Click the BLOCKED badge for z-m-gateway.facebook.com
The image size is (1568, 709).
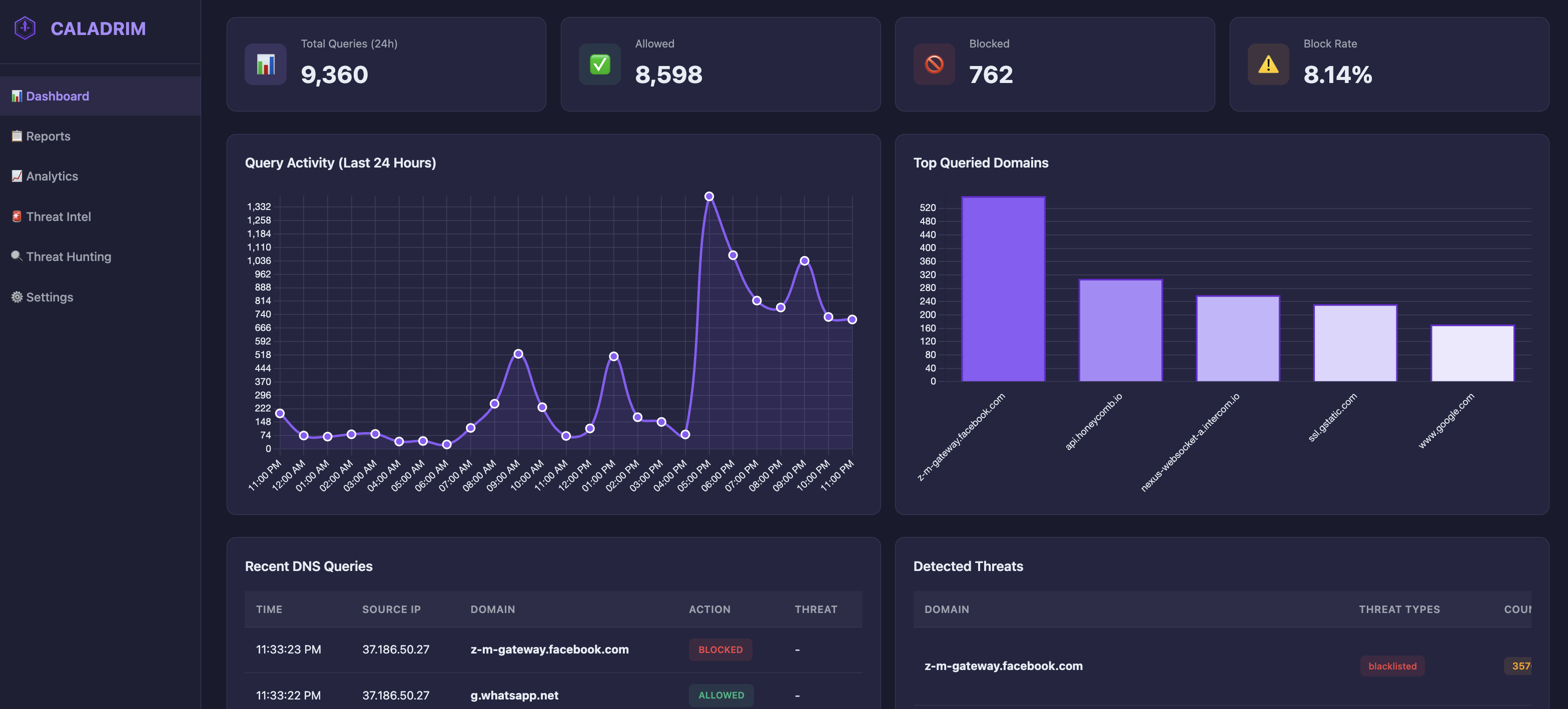tap(720, 649)
